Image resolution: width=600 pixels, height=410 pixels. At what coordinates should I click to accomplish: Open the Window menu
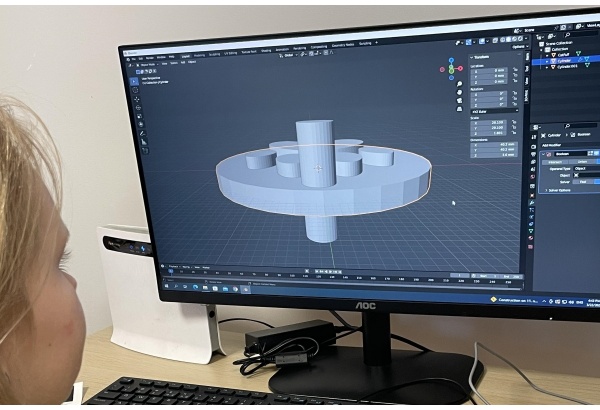pos(161,57)
